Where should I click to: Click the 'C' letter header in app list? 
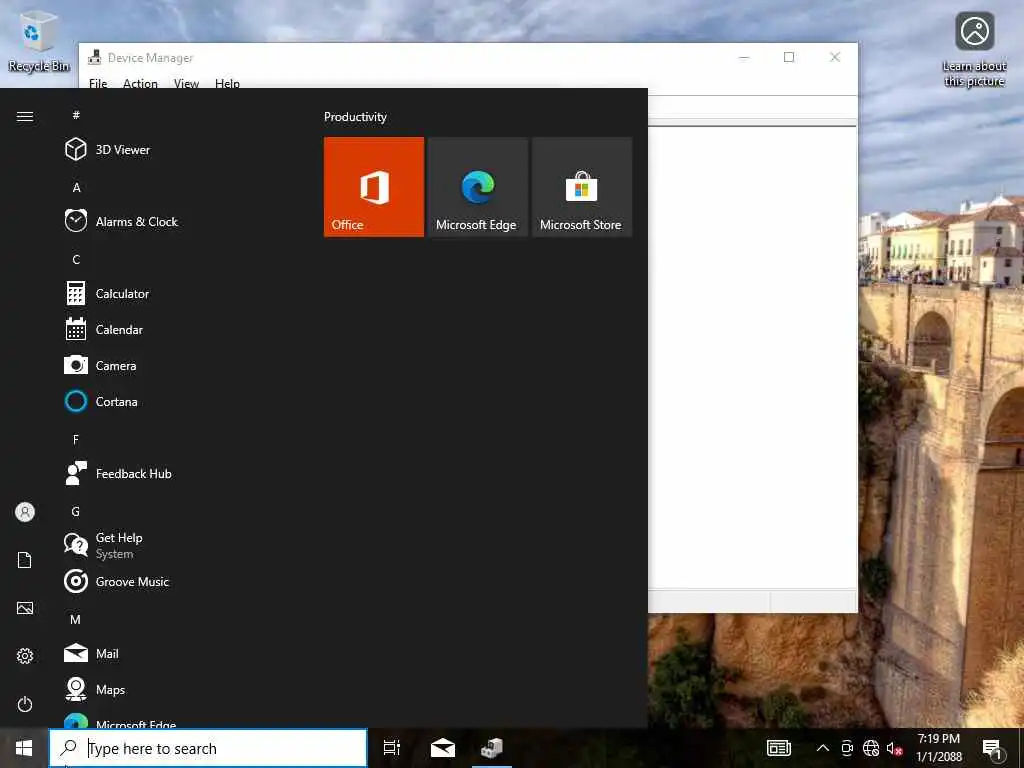(76, 259)
